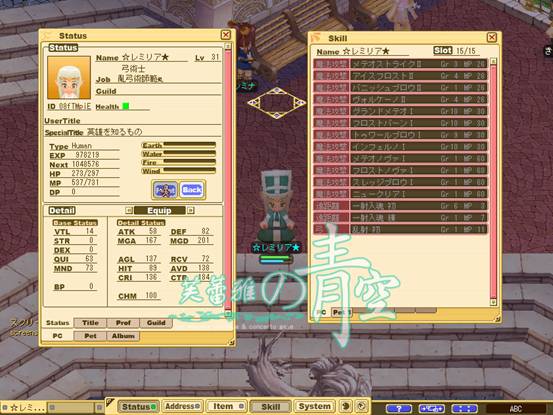This screenshot has width=553, height=415.
Task: Click the left arrow beside Equip
Action: (x=129, y=210)
